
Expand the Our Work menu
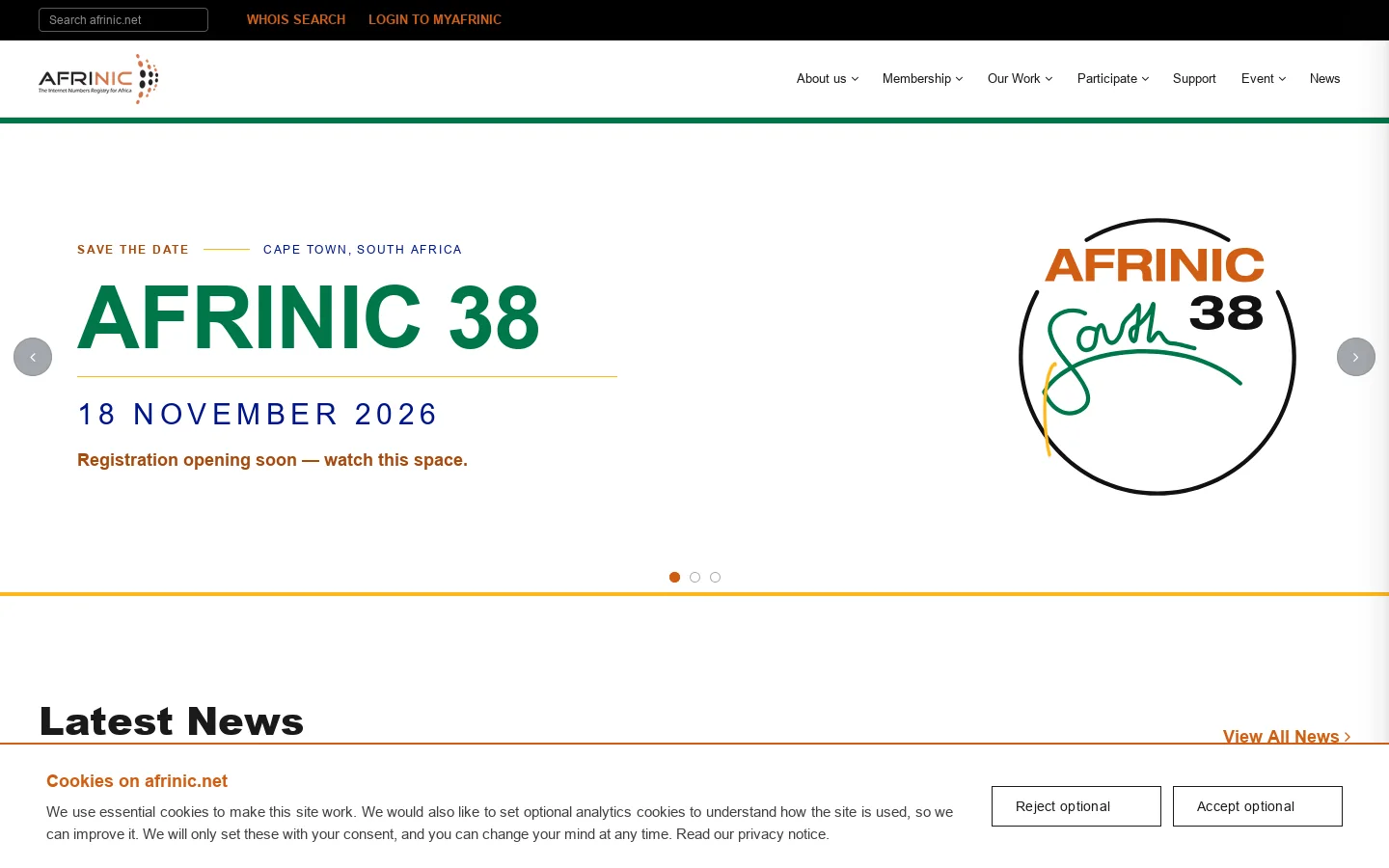click(x=1021, y=79)
